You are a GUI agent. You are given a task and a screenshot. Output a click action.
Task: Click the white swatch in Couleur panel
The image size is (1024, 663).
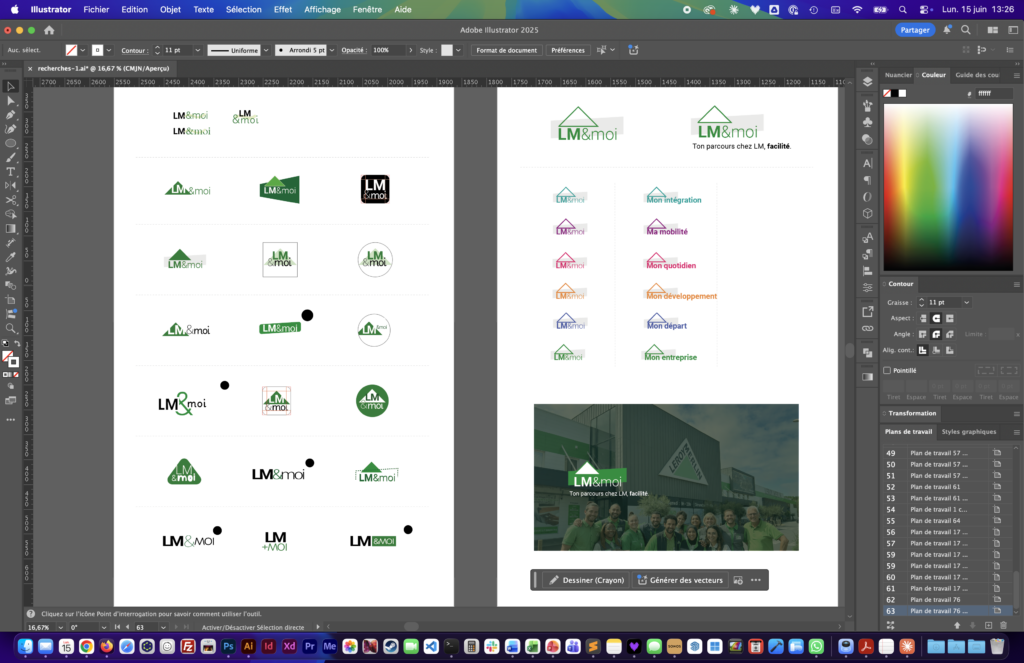[903, 93]
